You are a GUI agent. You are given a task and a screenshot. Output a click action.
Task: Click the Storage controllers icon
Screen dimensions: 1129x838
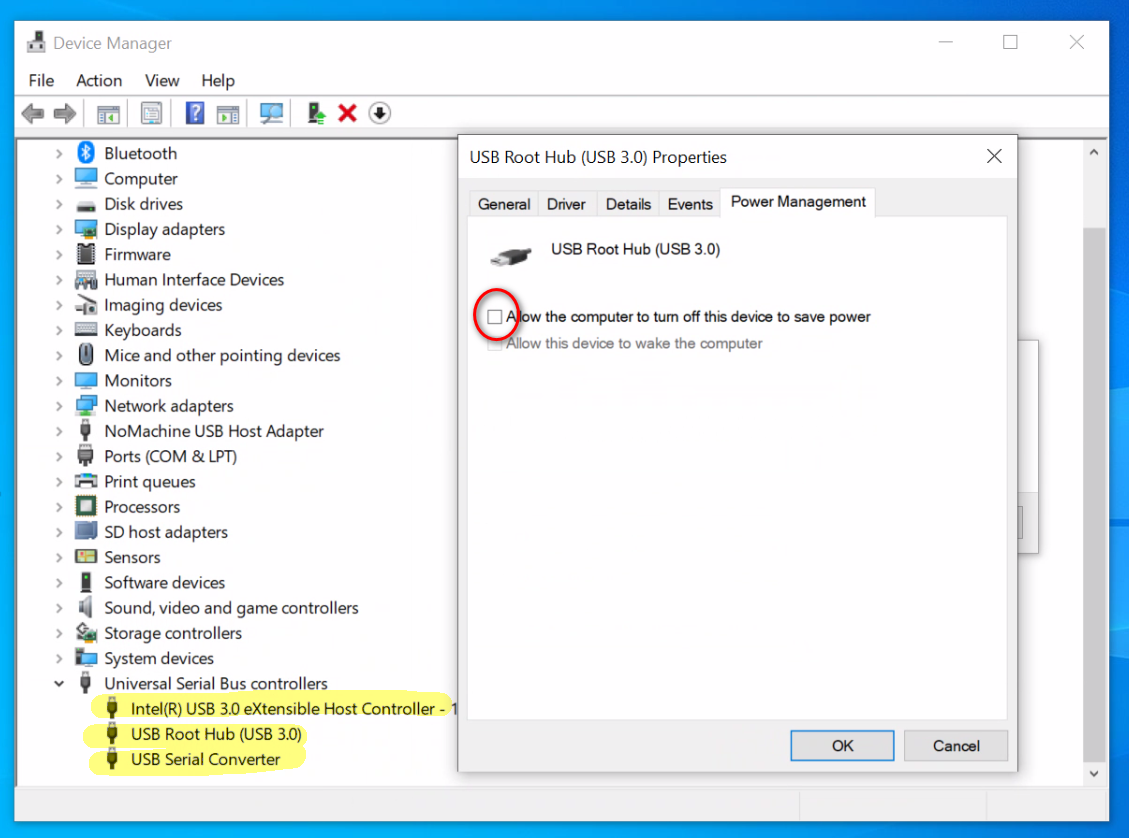pos(86,633)
